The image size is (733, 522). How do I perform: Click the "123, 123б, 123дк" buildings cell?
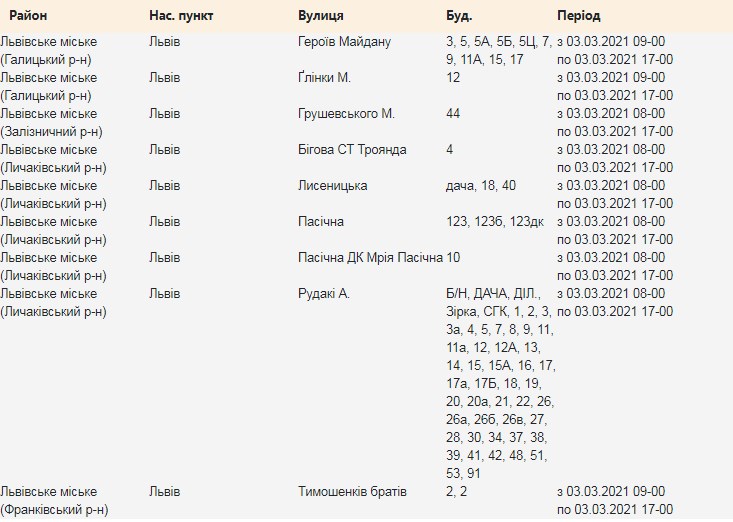click(x=494, y=221)
